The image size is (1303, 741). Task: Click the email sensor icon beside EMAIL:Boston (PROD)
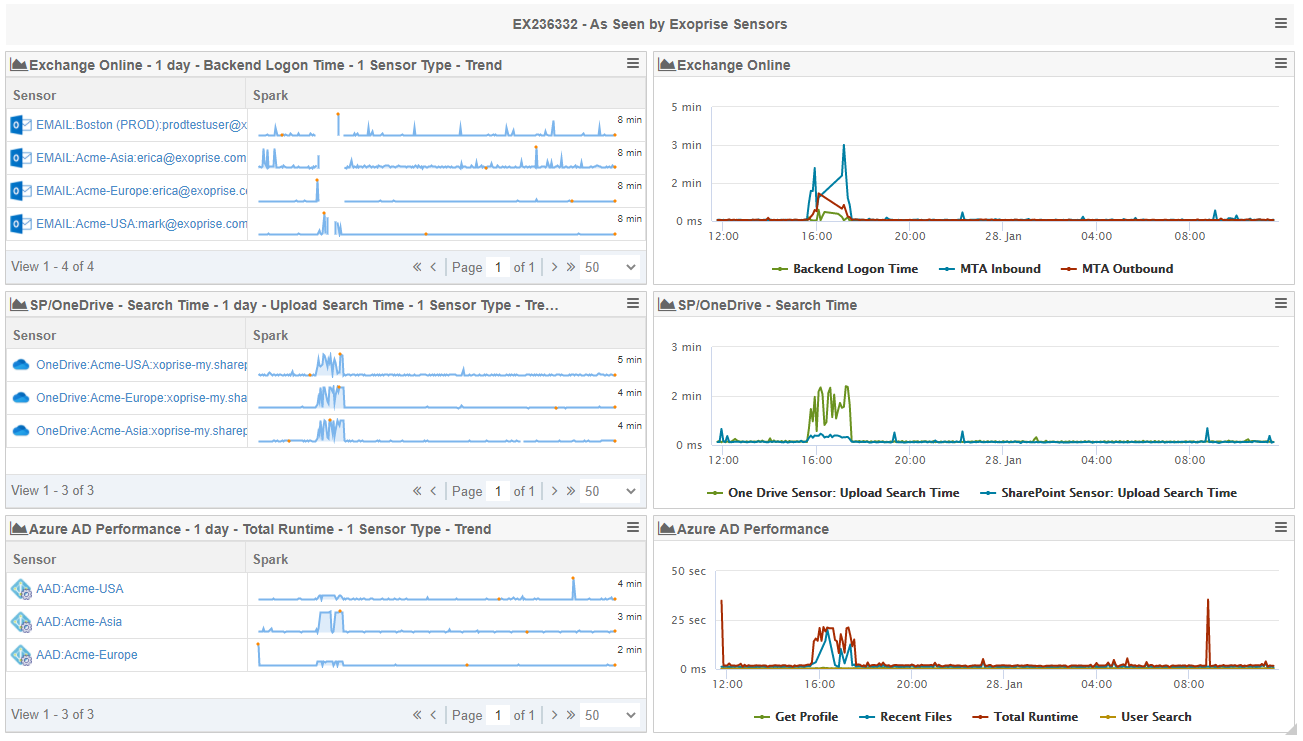(x=19, y=124)
